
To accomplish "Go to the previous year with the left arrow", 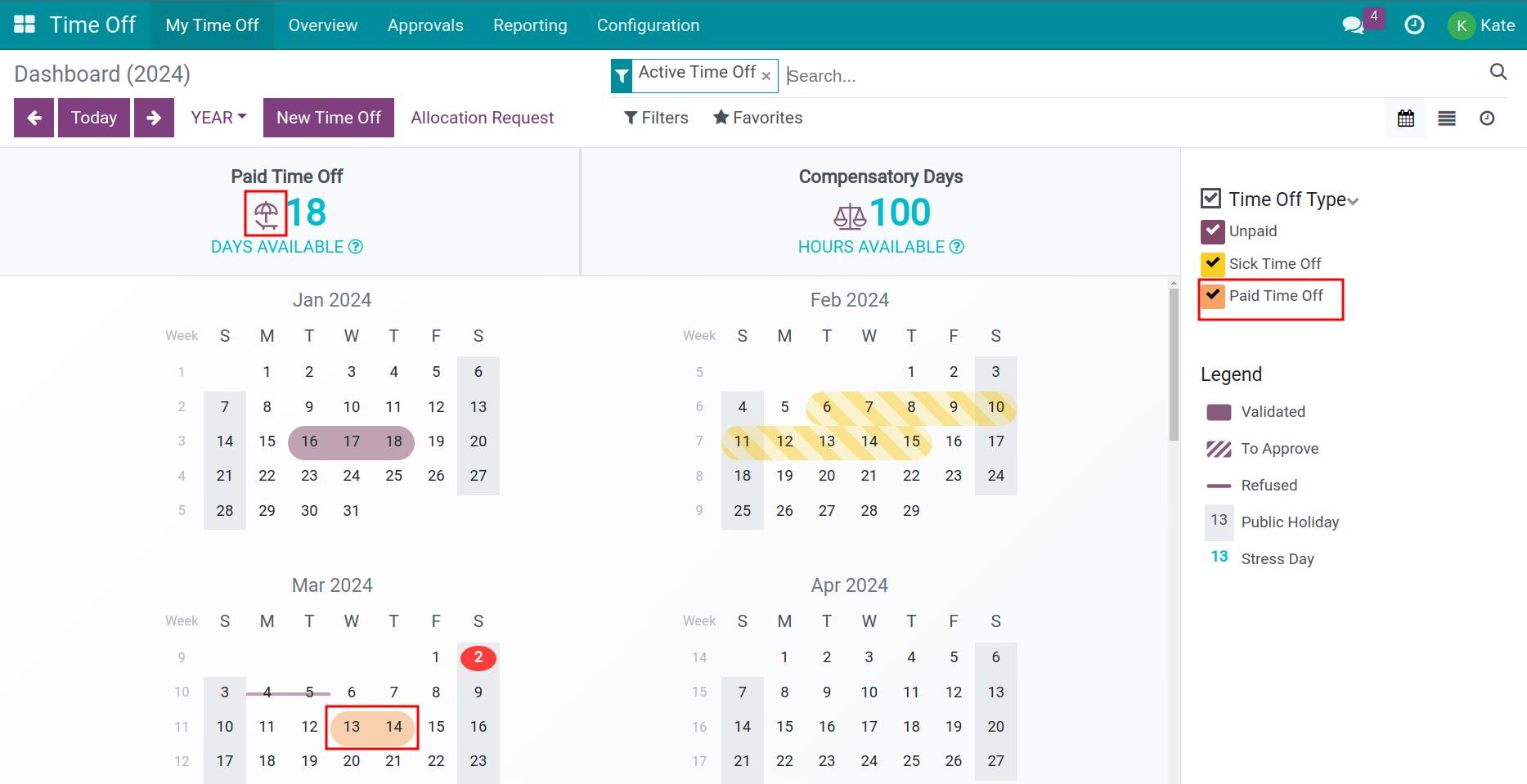I will pyautogui.click(x=34, y=118).
